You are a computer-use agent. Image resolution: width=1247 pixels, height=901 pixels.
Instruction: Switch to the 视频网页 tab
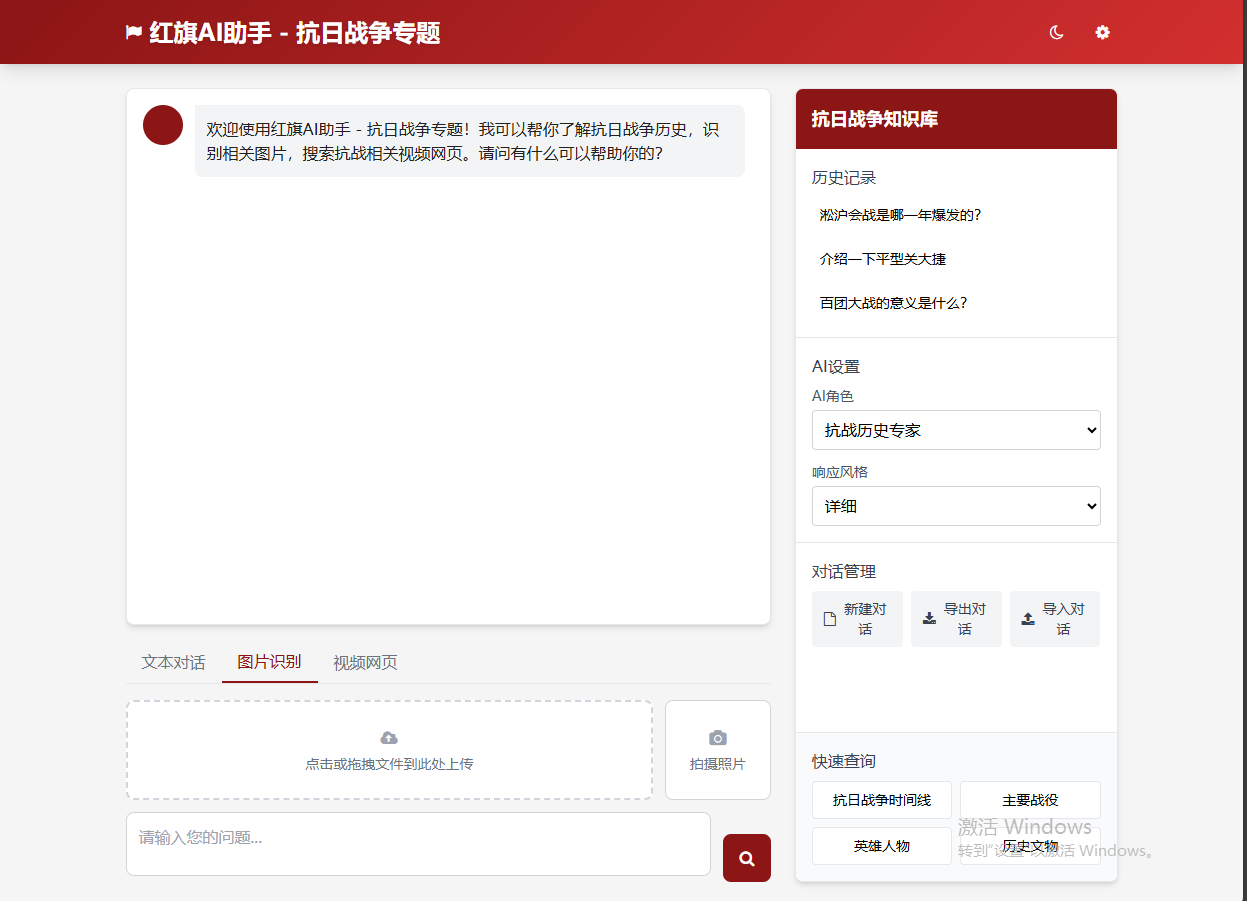365,662
